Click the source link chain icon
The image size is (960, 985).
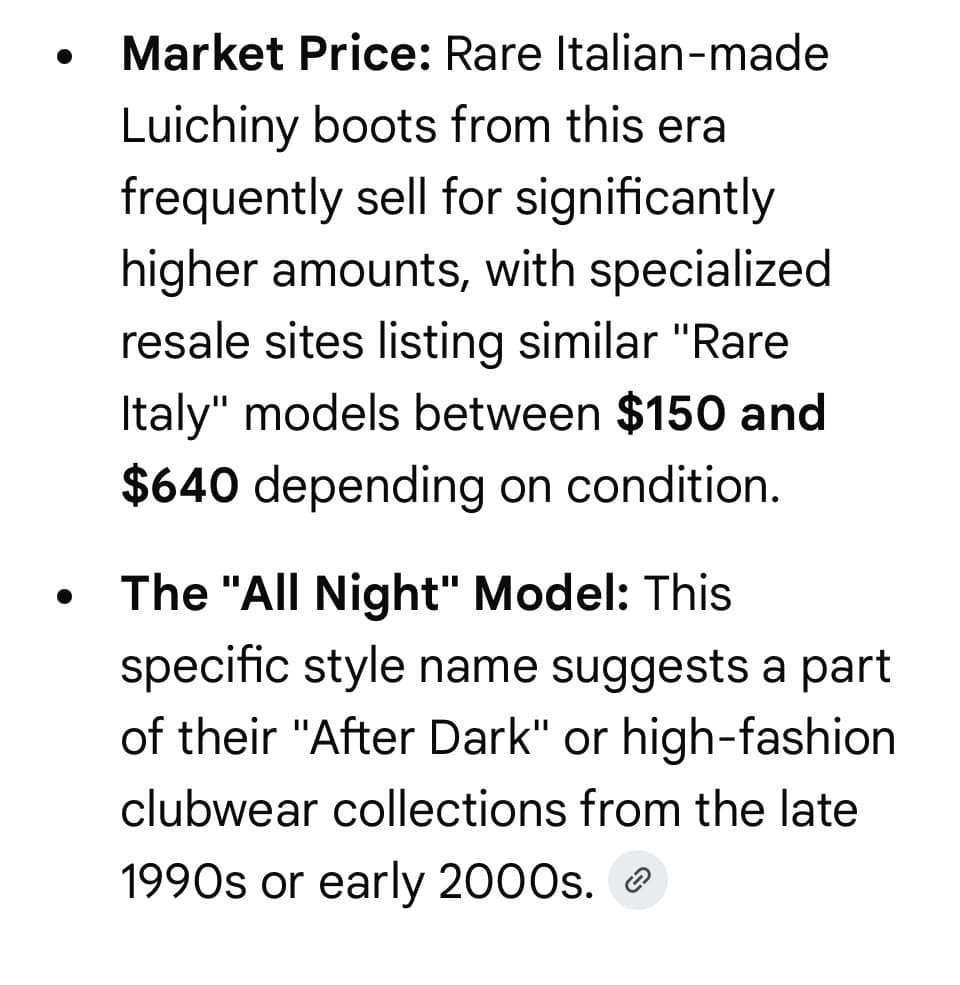pos(638,880)
